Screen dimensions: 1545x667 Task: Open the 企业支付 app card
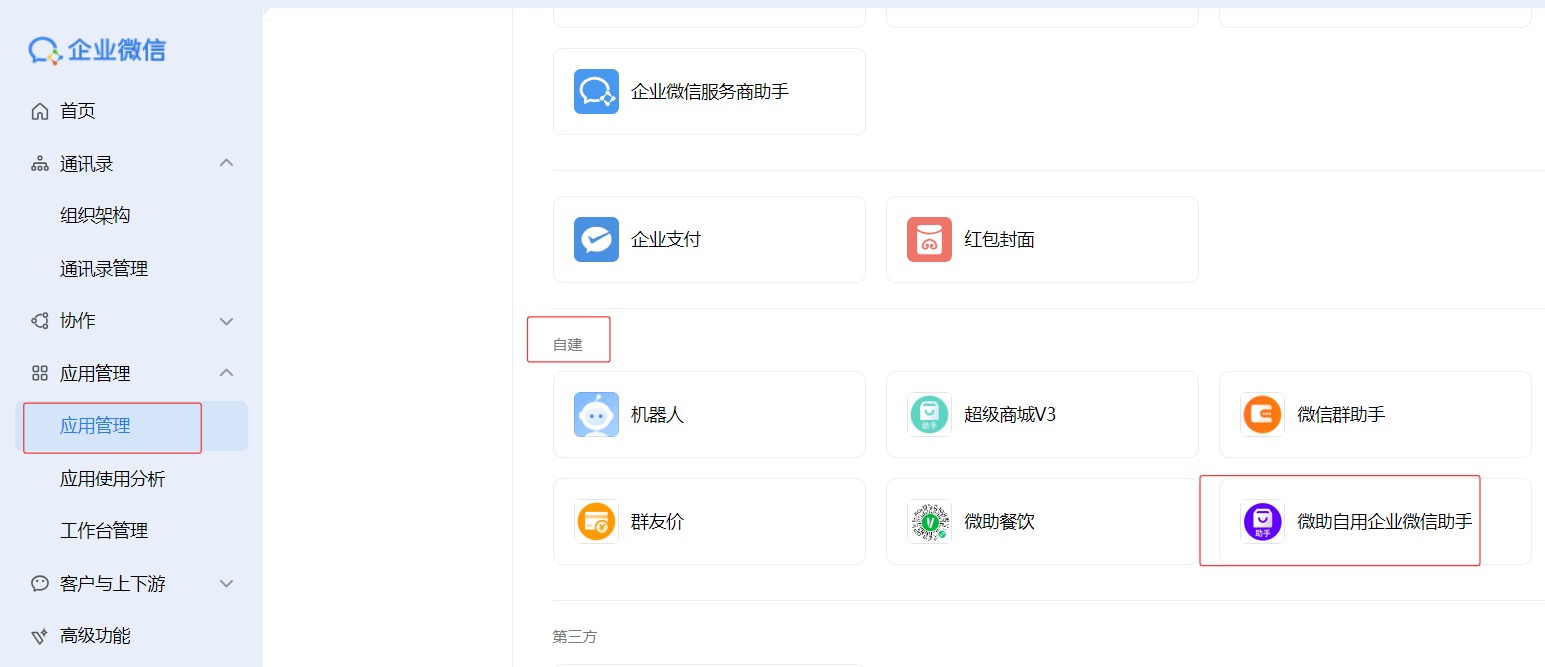pyautogui.click(x=709, y=239)
